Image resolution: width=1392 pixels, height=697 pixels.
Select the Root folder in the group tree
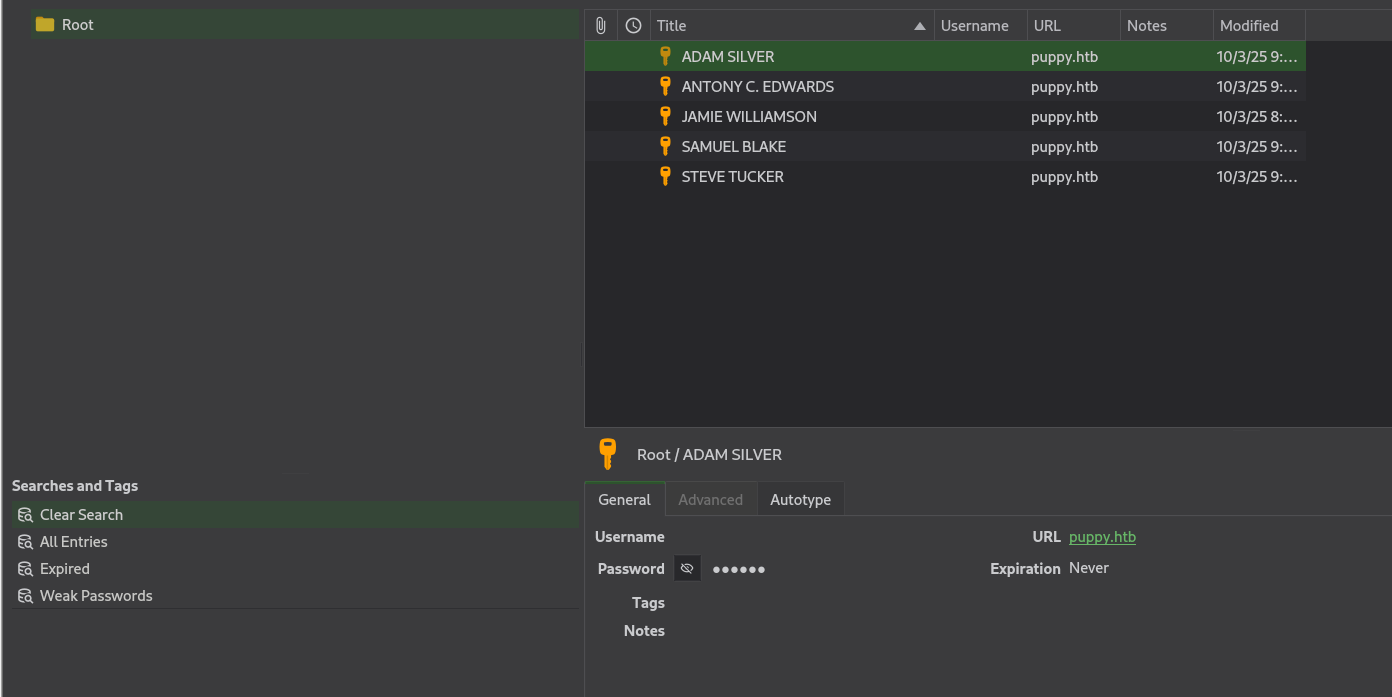77,25
